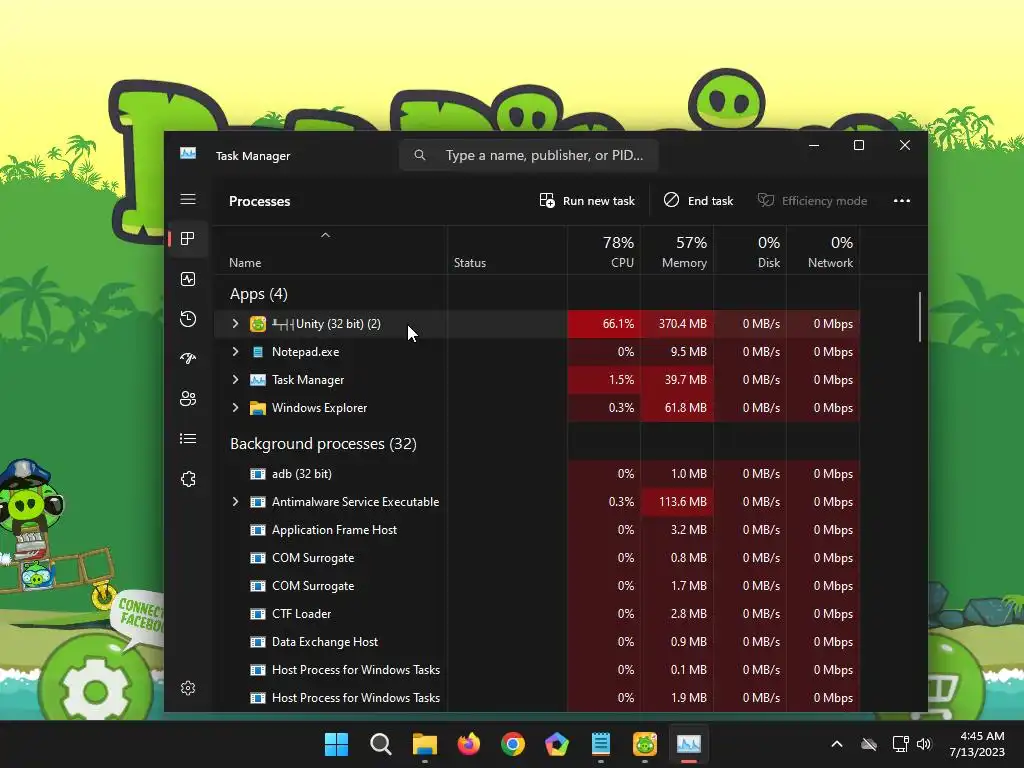
Task: Open Task Manager settings gear icon
Action: 188,688
